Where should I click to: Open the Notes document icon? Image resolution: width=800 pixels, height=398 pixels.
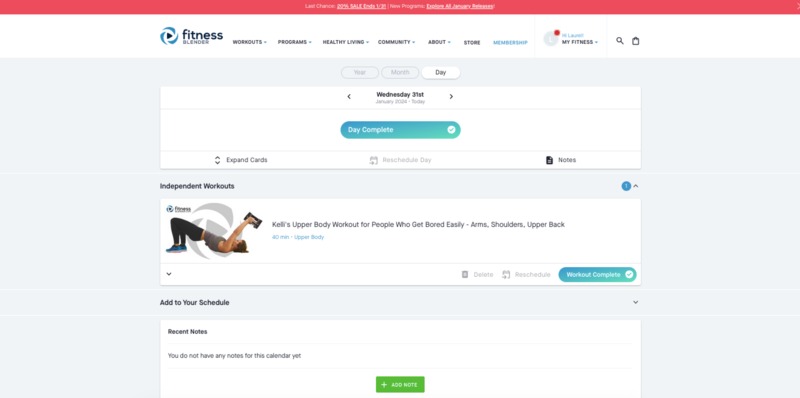(549, 160)
